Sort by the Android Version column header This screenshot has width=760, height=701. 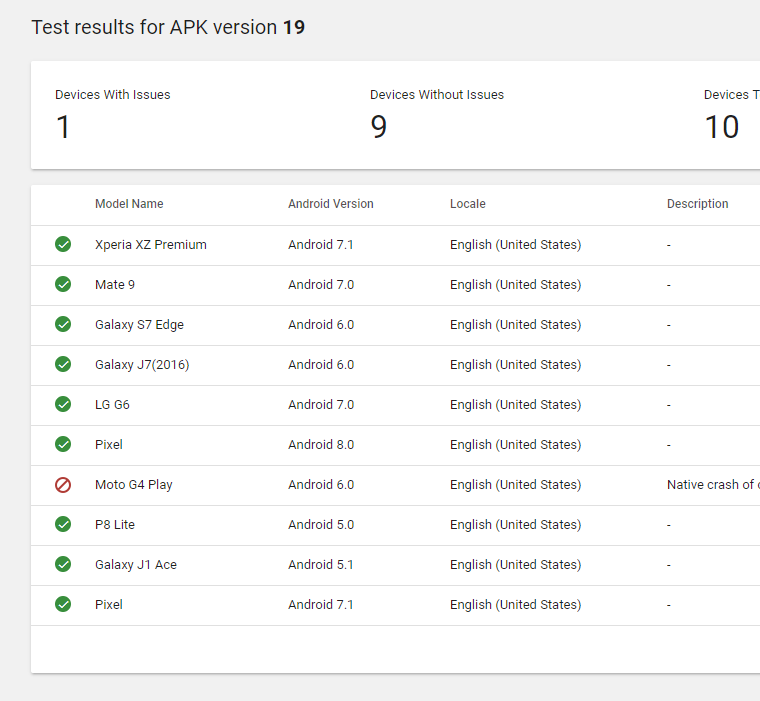(x=330, y=204)
